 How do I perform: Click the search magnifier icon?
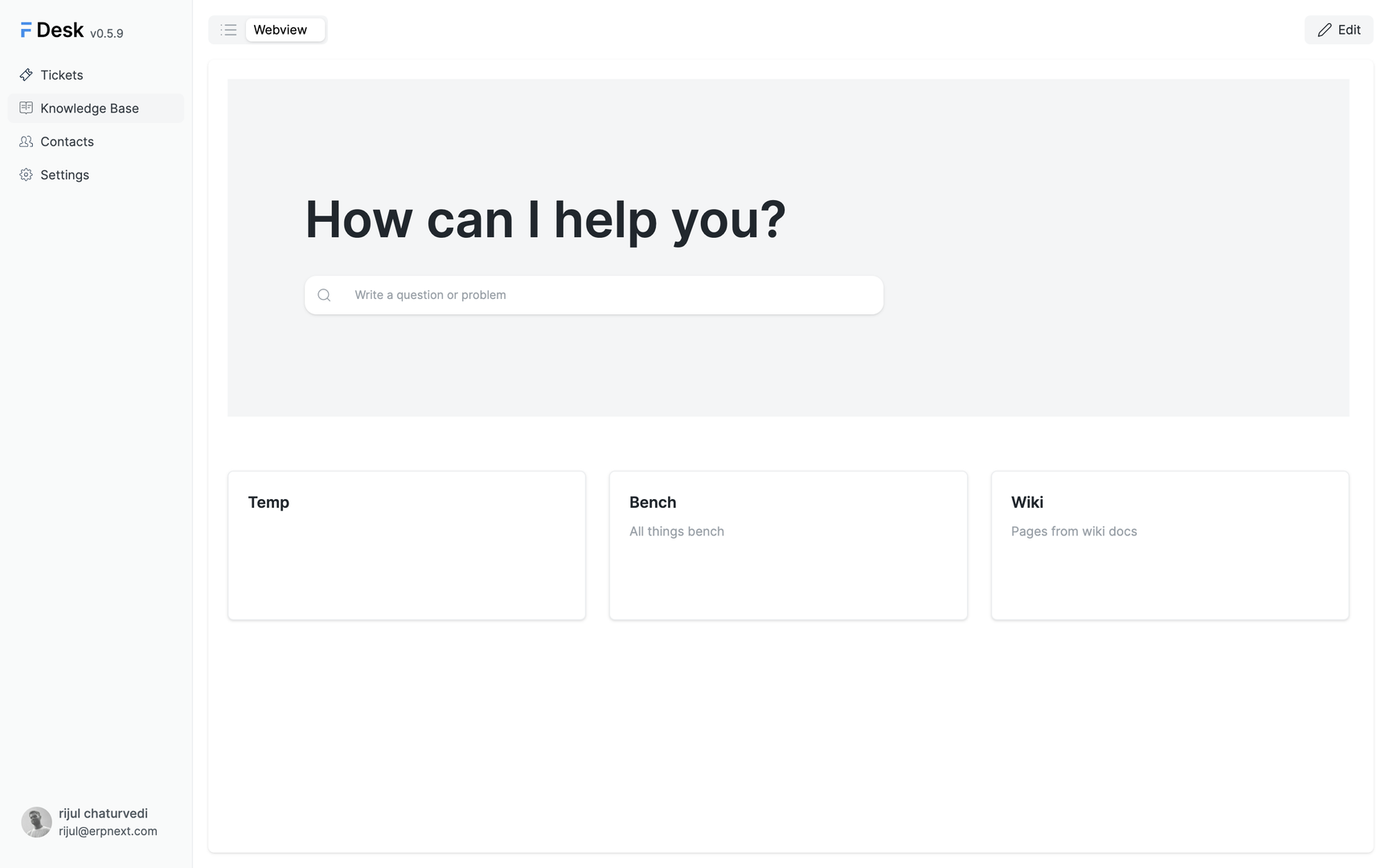[x=324, y=295]
